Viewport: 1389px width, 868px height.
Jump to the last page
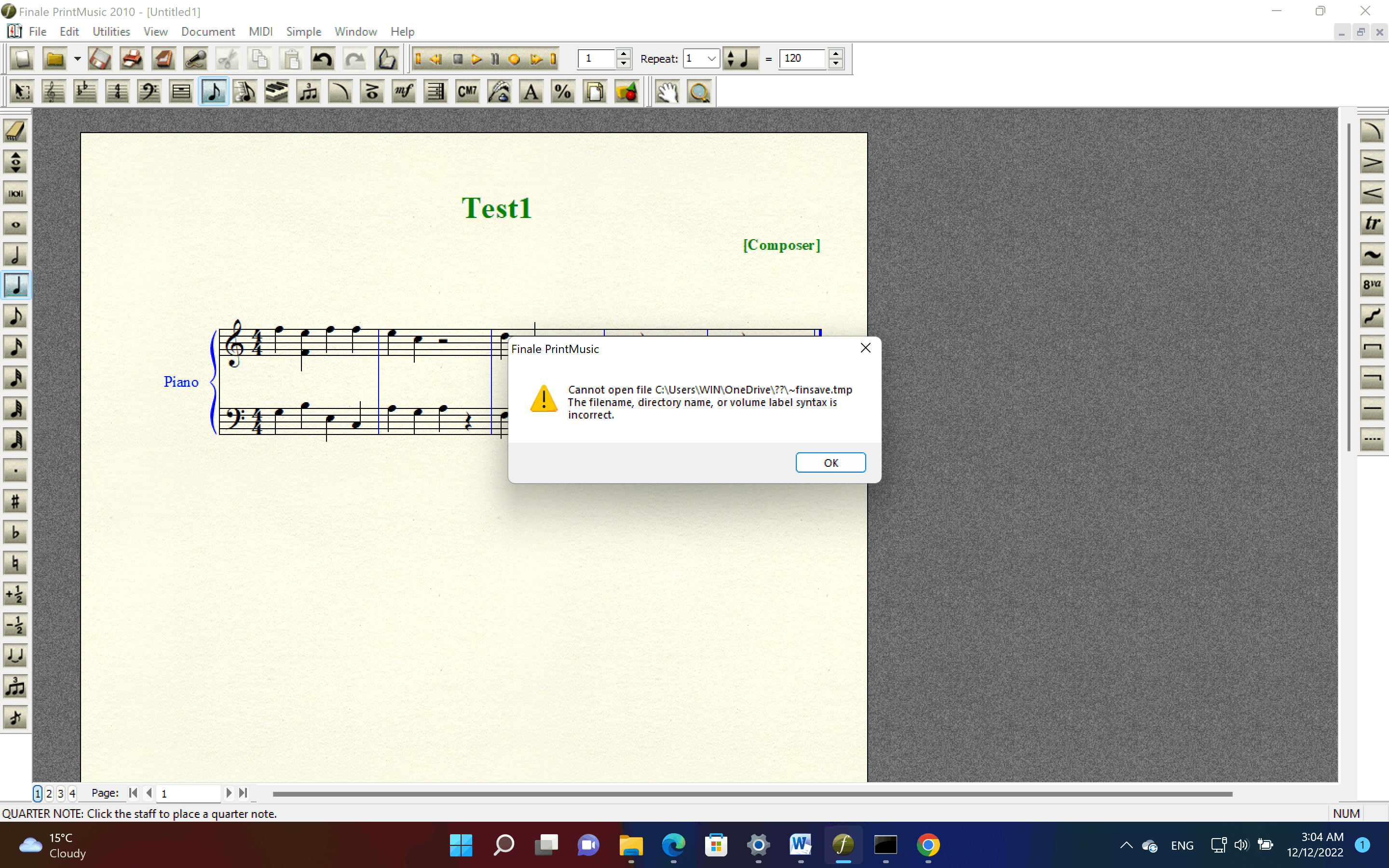click(x=243, y=793)
